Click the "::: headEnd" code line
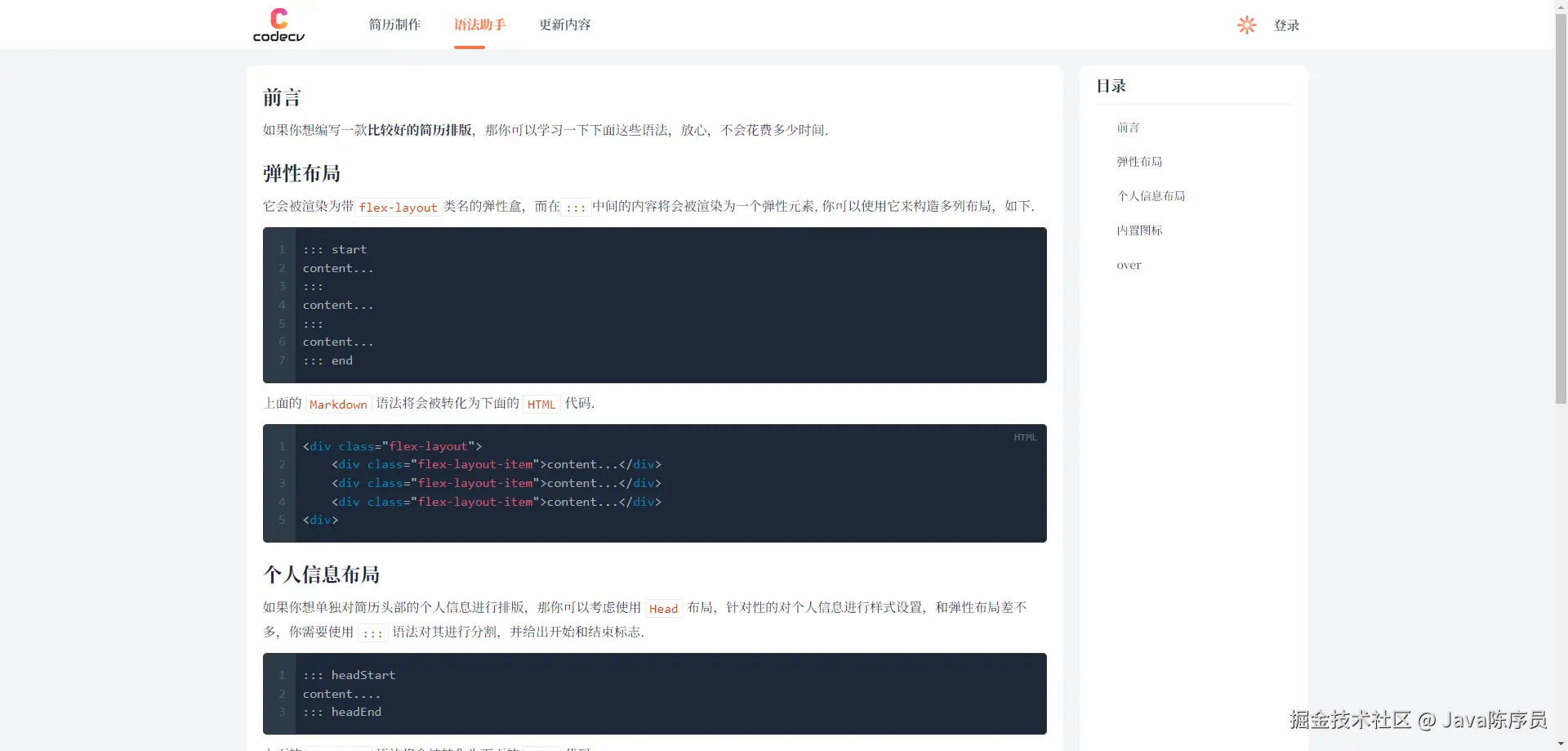 point(341,712)
